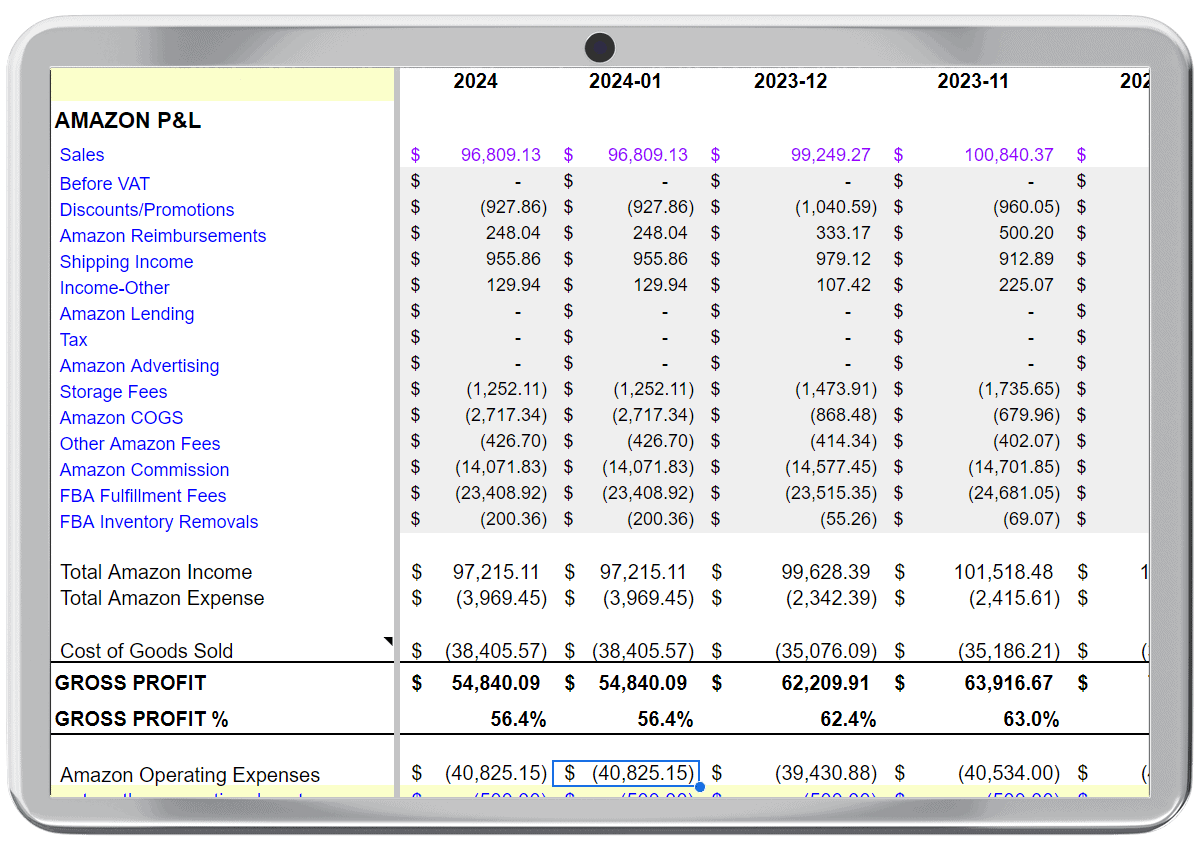Image resolution: width=1200 pixels, height=851 pixels.
Task: Open the Other Amazon Fees hyperlink
Action: point(140,444)
